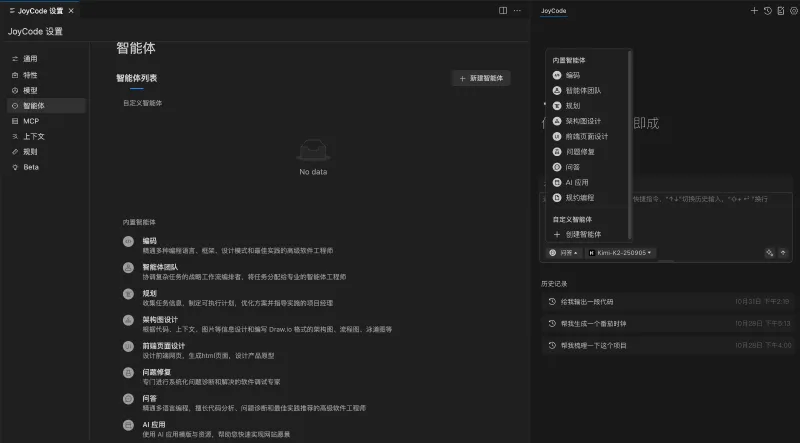
Task: Click 创建智能体 in the popup menu
Action: [588, 234]
